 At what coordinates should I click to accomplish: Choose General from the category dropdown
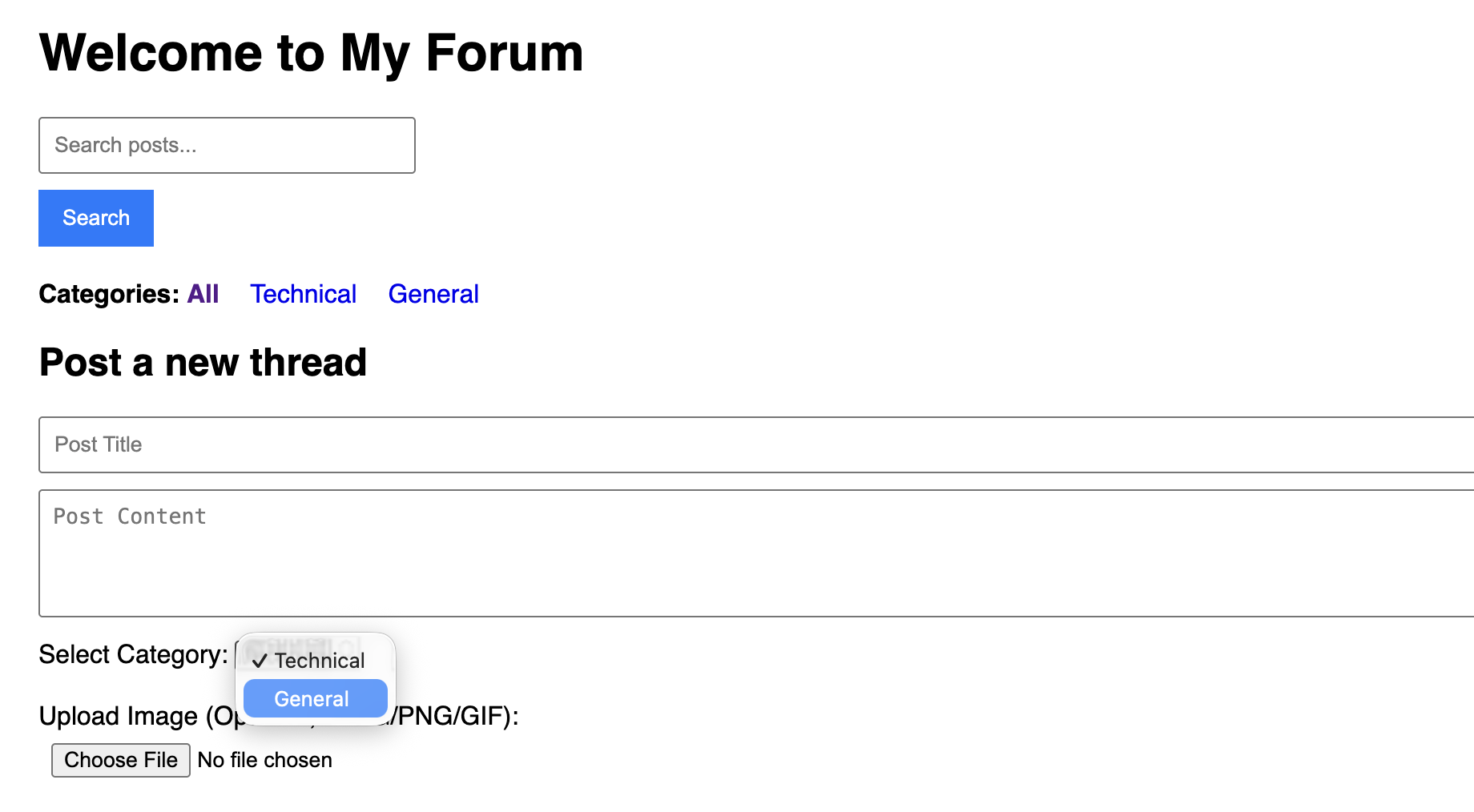313,698
